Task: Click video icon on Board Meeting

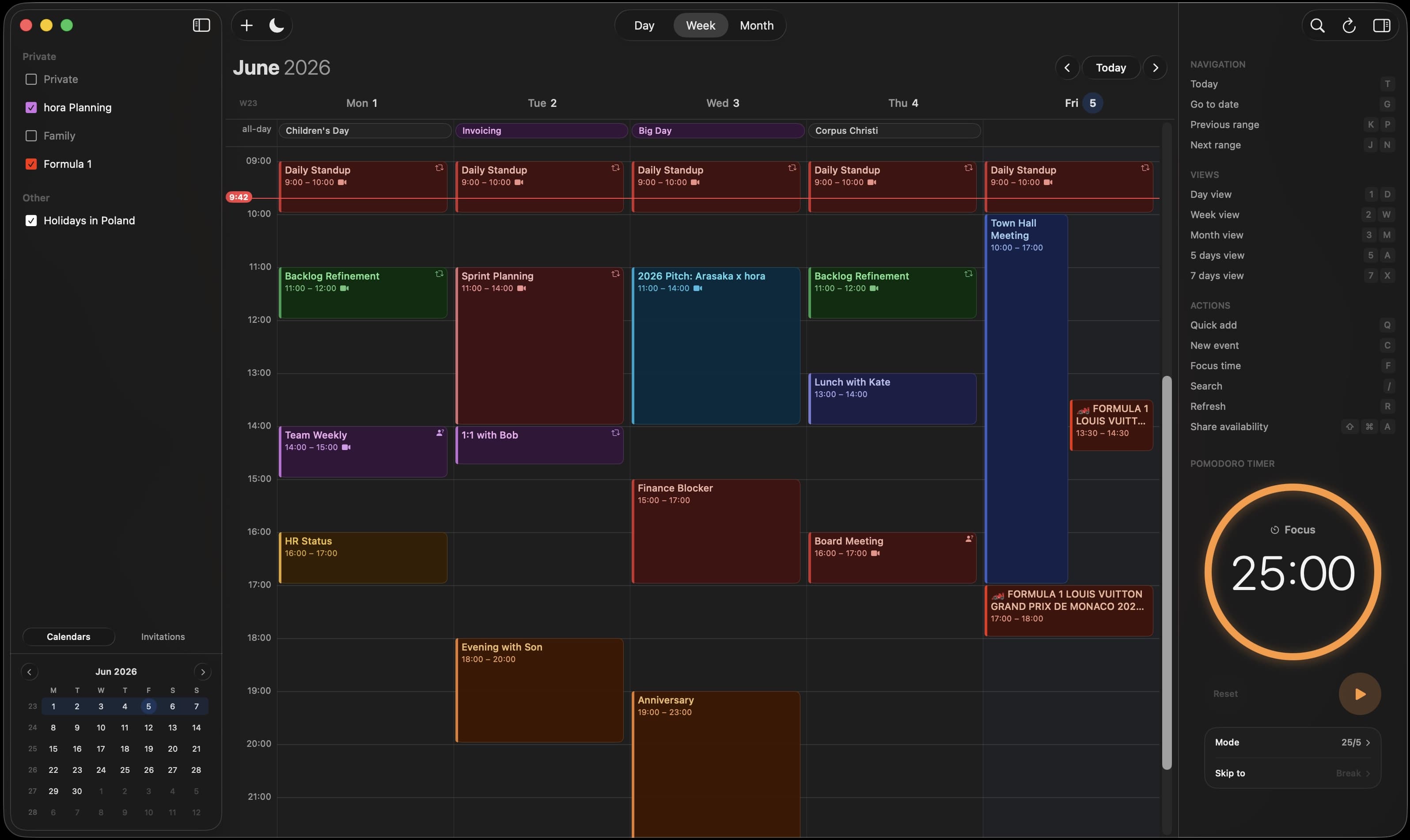Action: point(876,553)
